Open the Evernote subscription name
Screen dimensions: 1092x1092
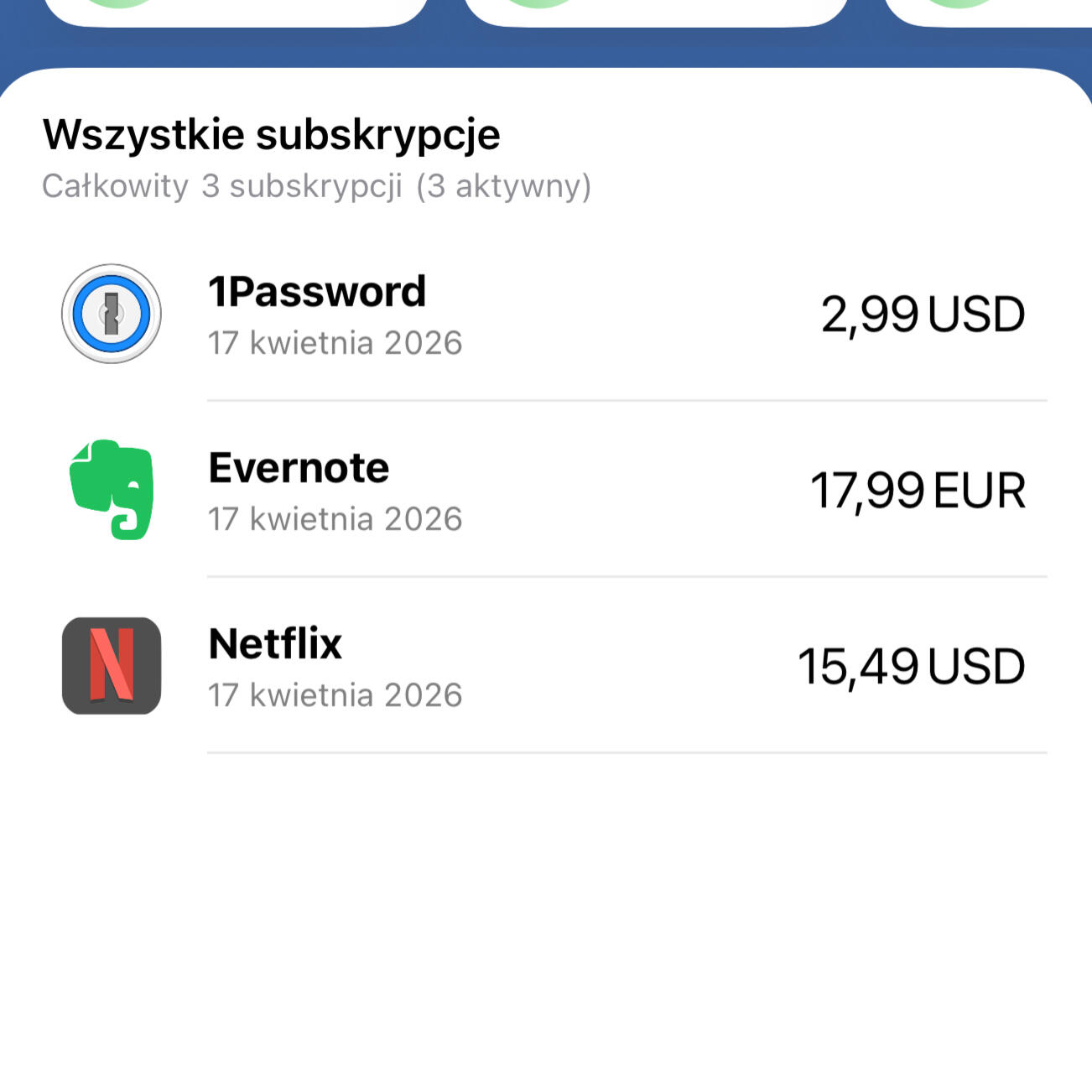(299, 468)
